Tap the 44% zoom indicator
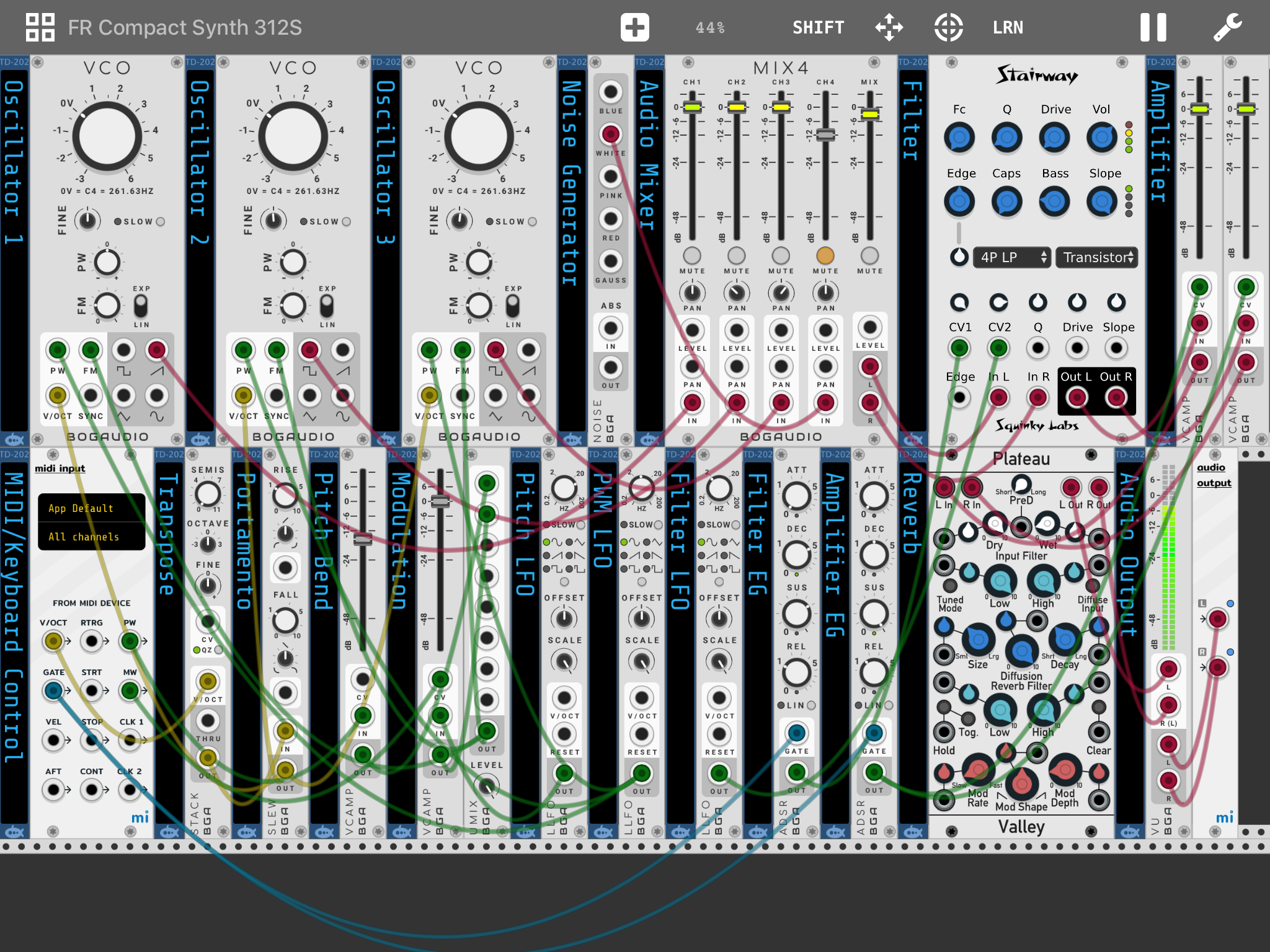1270x952 pixels. click(710, 27)
